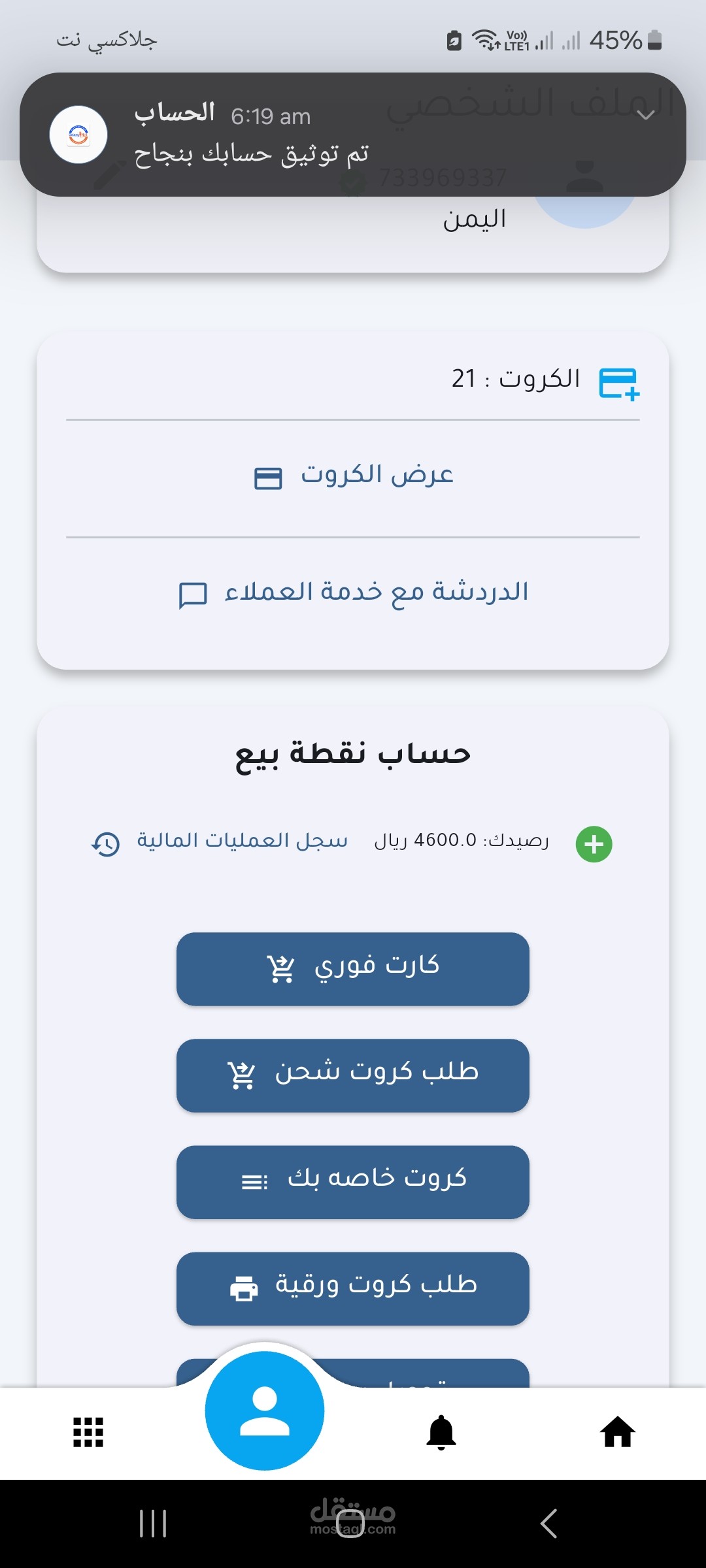Go to the home icon in bottom bar
The width and height of the screenshot is (706, 1568).
618,1432
